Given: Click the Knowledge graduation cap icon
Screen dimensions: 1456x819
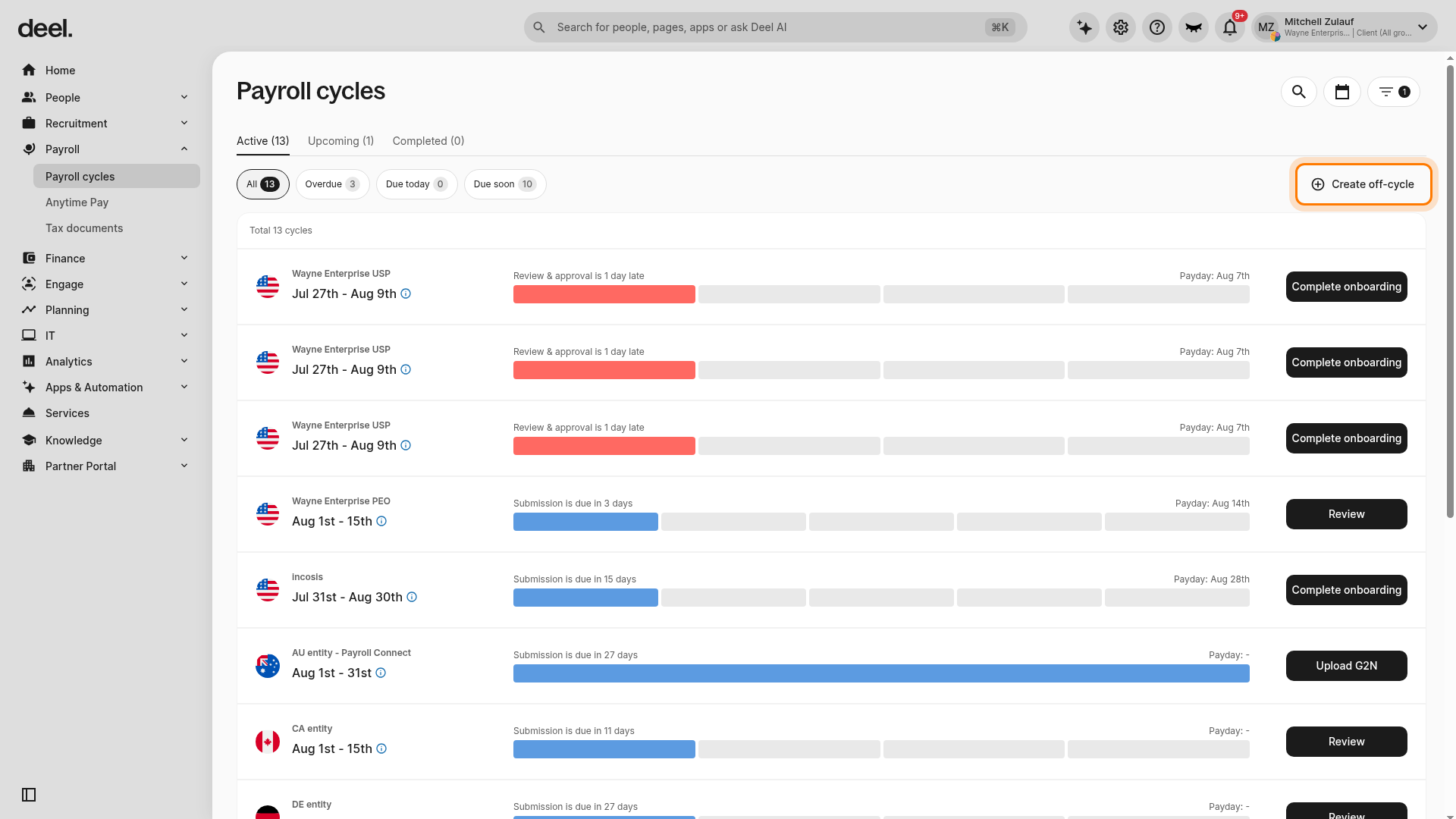Looking at the screenshot, I should pyautogui.click(x=29, y=440).
